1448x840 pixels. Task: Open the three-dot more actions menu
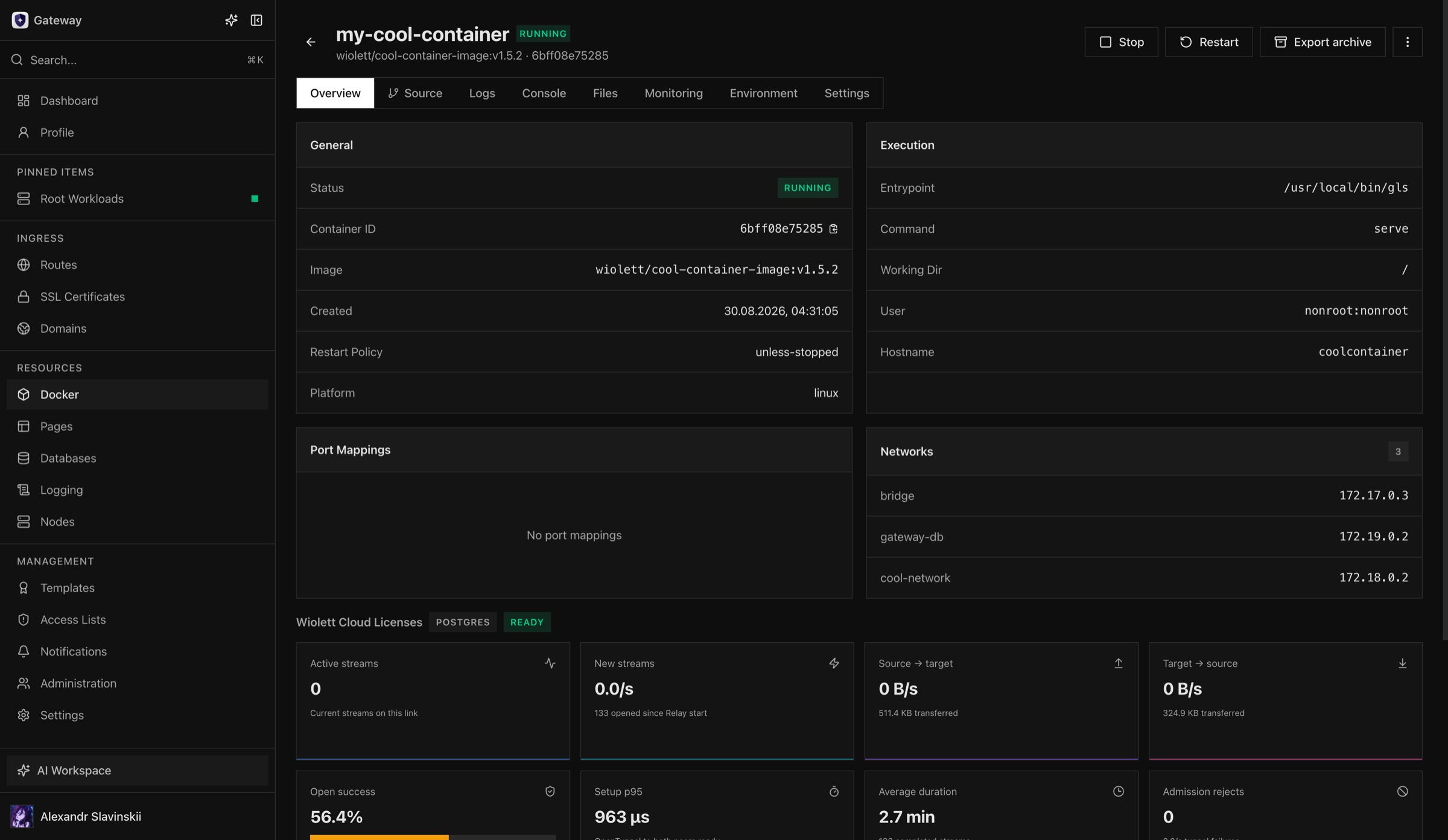[x=1408, y=42]
